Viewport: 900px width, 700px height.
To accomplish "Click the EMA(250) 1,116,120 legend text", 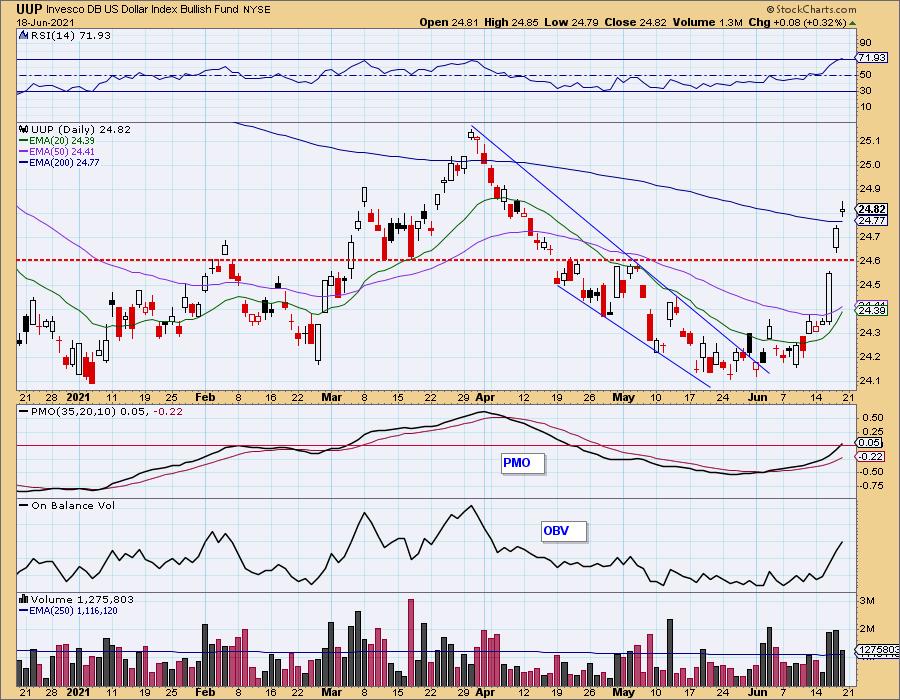I will [x=73, y=610].
